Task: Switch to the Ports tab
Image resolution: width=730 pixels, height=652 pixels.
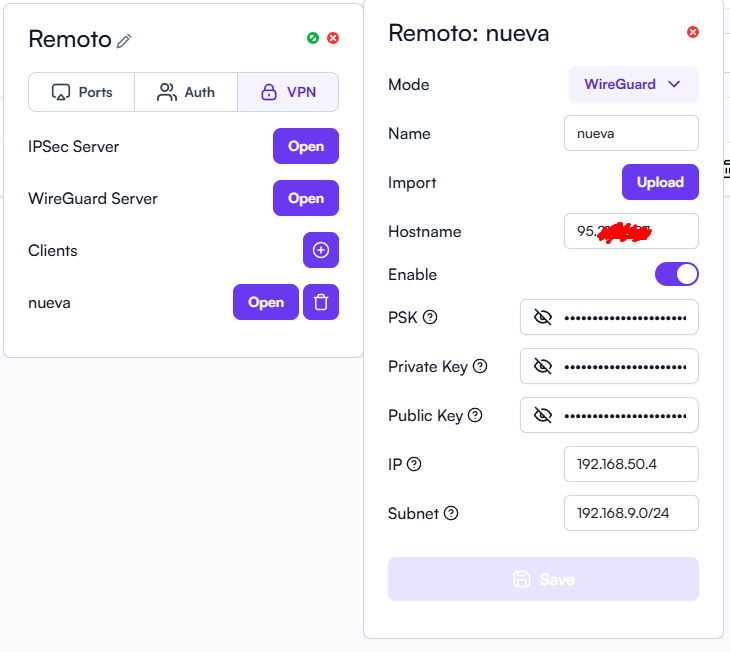Action: (82, 92)
